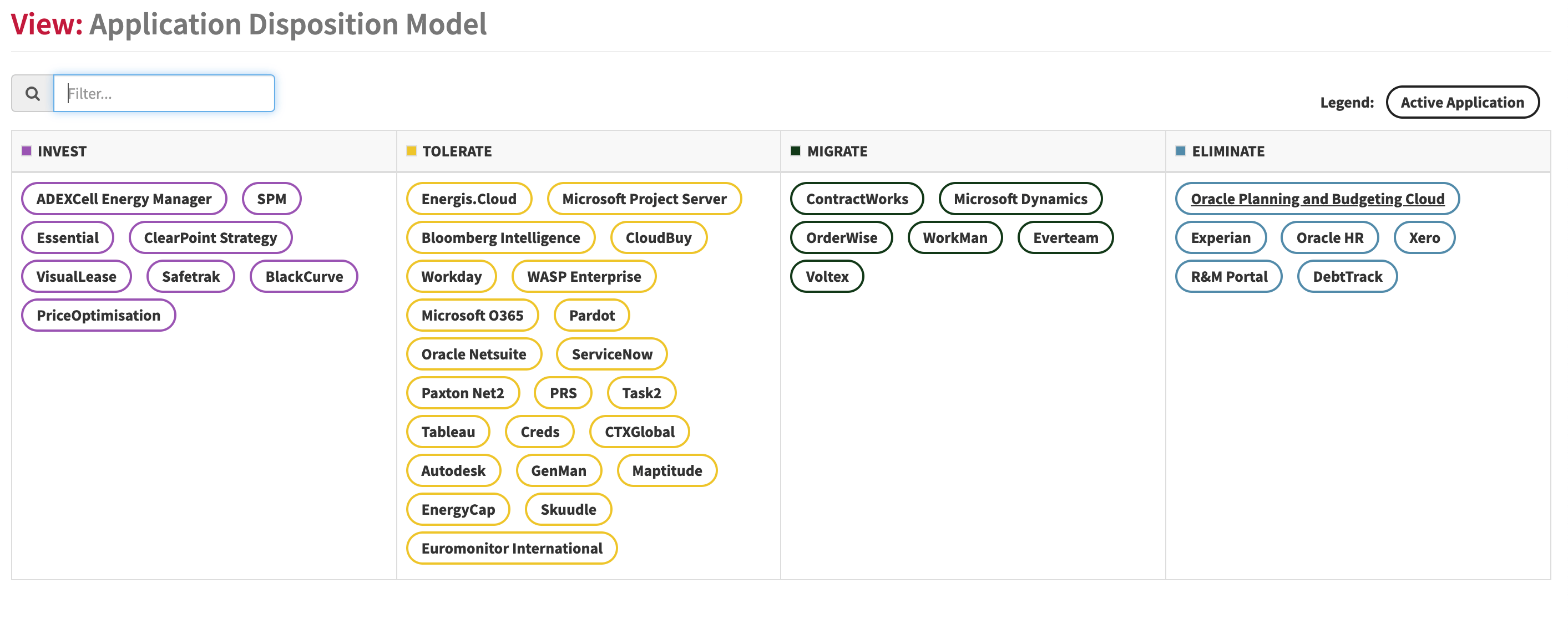1568x639 pixels.
Task: Focus the Filter input field
Action: coord(164,93)
